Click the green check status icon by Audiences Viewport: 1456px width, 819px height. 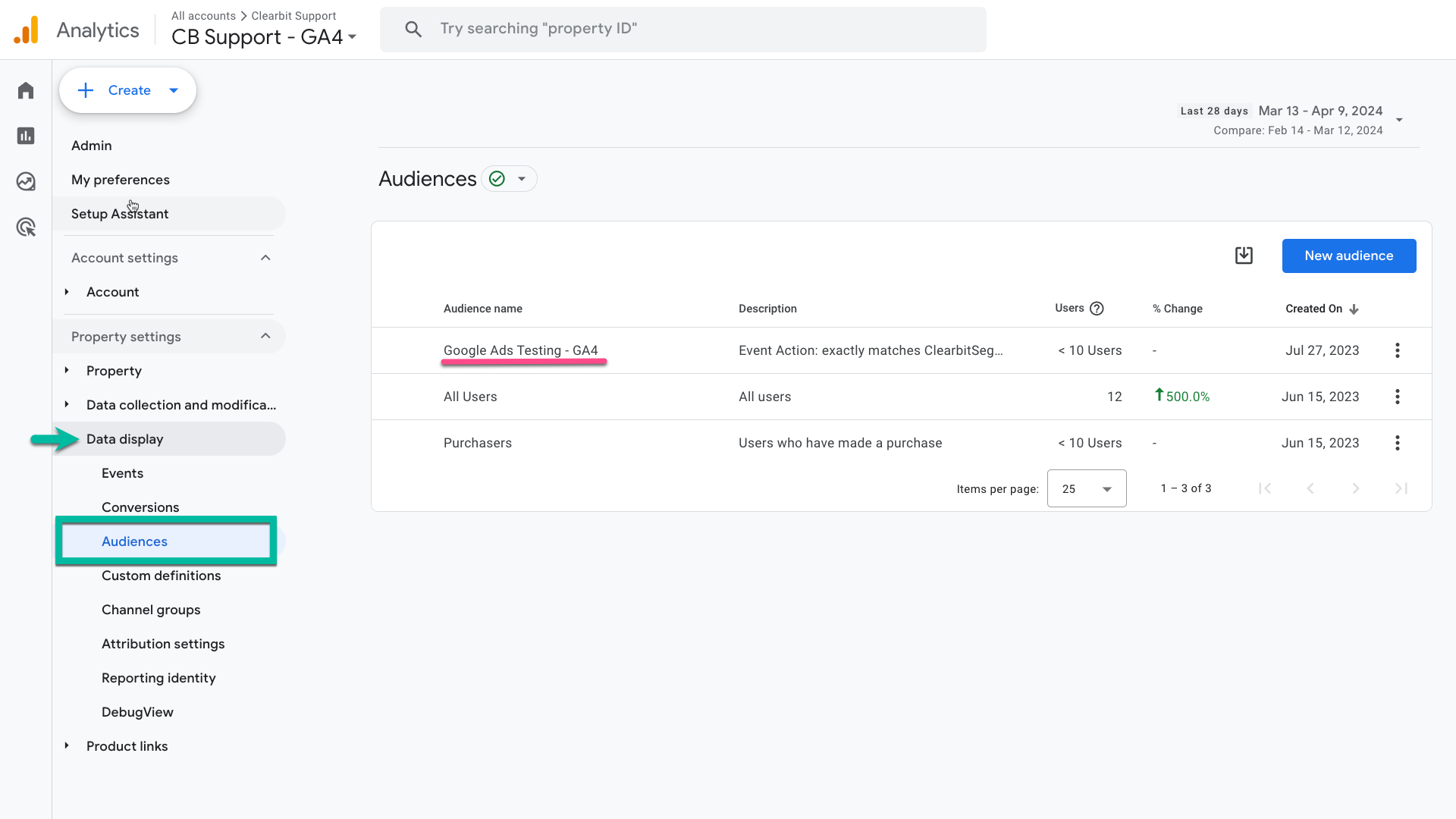pyautogui.click(x=497, y=179)
